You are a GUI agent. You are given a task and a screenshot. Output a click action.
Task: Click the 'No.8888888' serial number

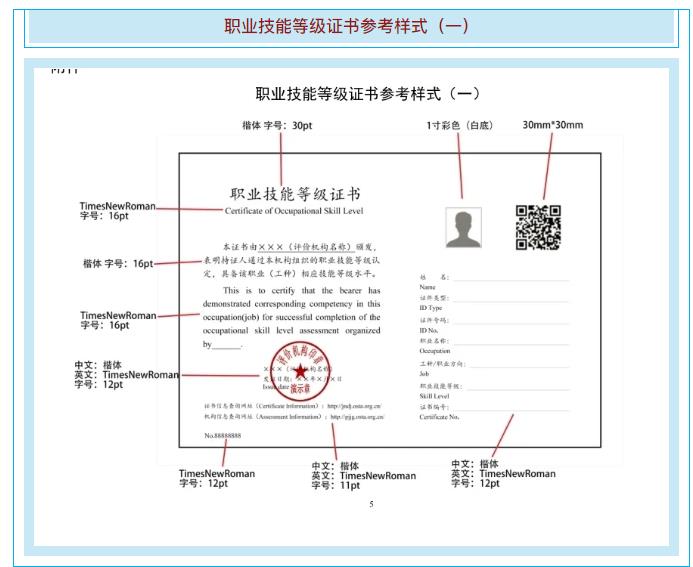(222, 436)
